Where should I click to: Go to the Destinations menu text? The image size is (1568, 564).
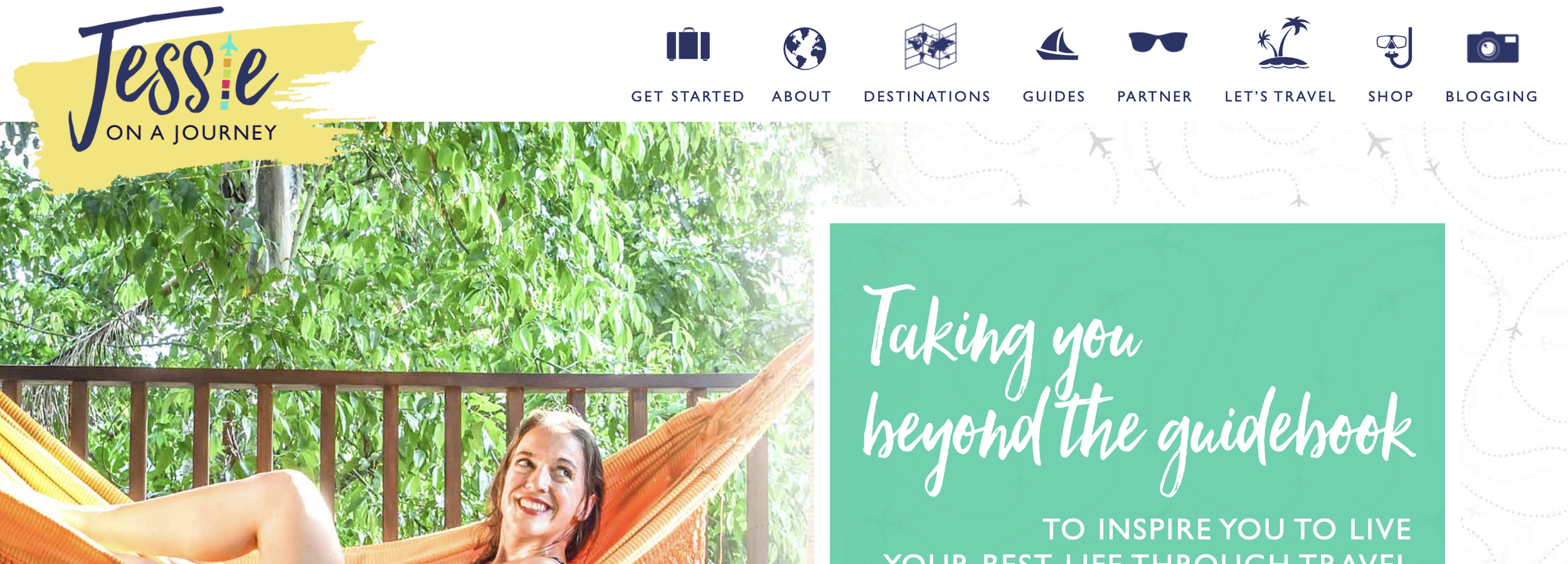927,97
